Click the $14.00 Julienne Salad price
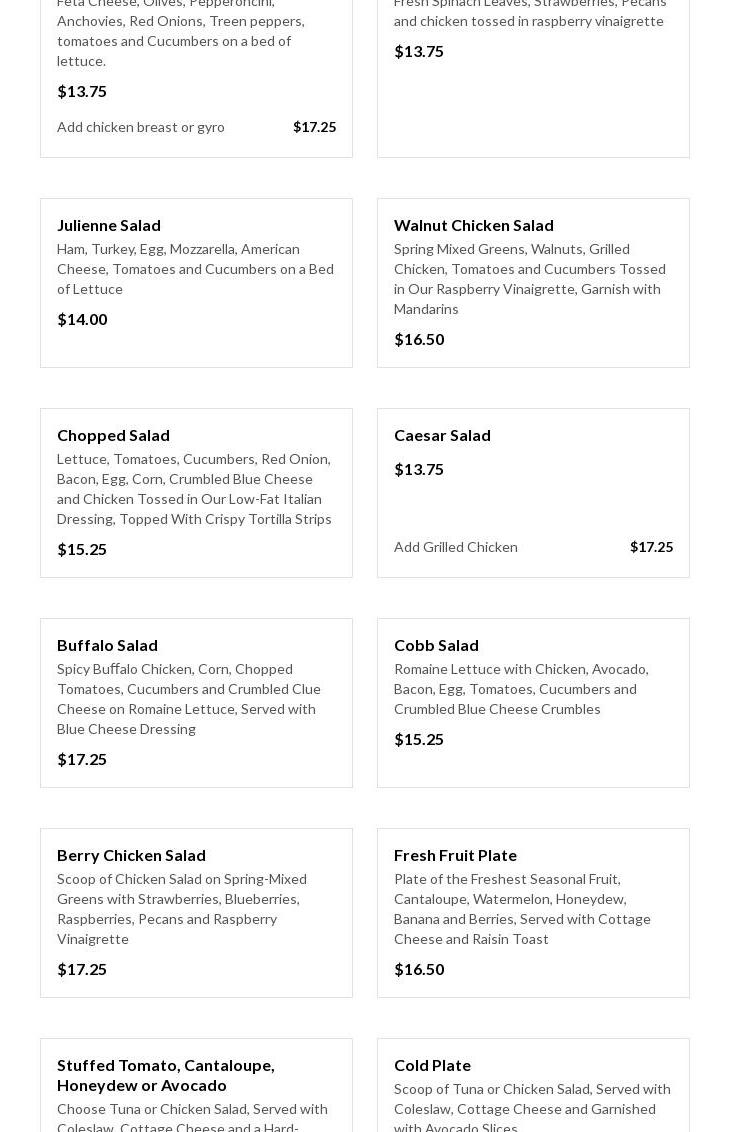Screen dimensions: 730x1132 click(x=82, y=319)
